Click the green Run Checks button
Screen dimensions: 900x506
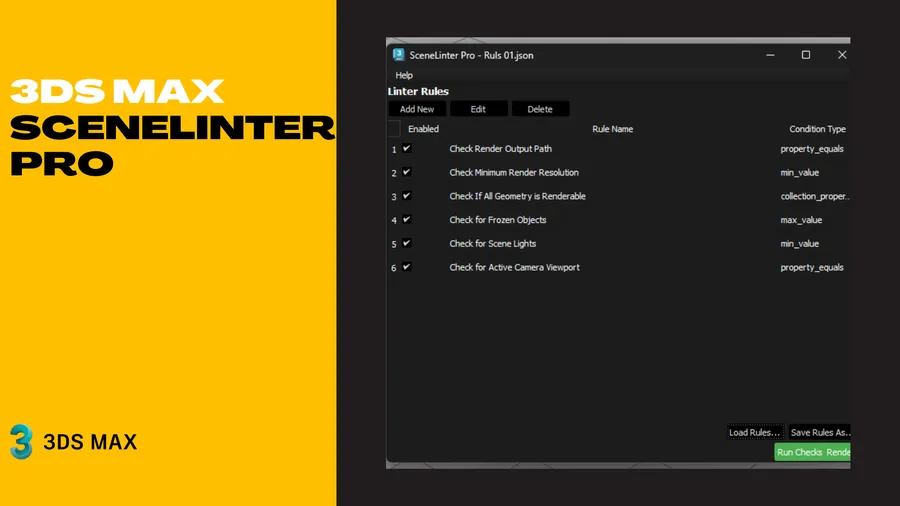click(x=799, y=452)
